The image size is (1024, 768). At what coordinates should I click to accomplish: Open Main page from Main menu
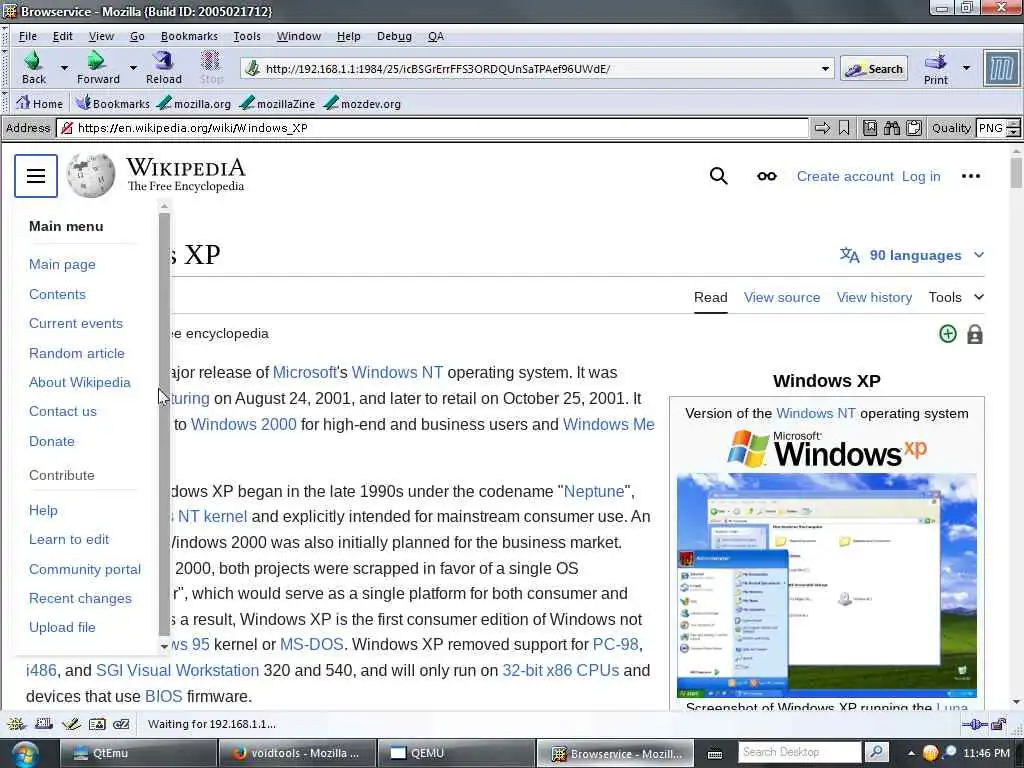click(x=62, y=264)
